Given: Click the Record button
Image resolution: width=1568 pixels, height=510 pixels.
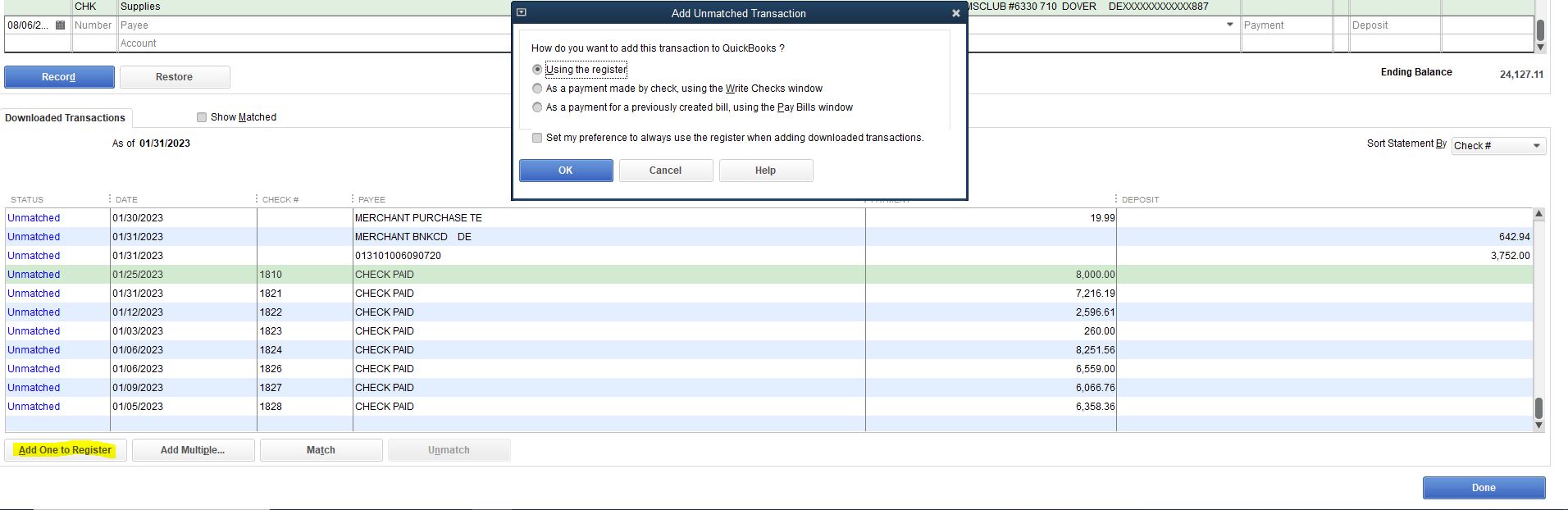Looking at the screenshot, I should click(x=59, y=77).
